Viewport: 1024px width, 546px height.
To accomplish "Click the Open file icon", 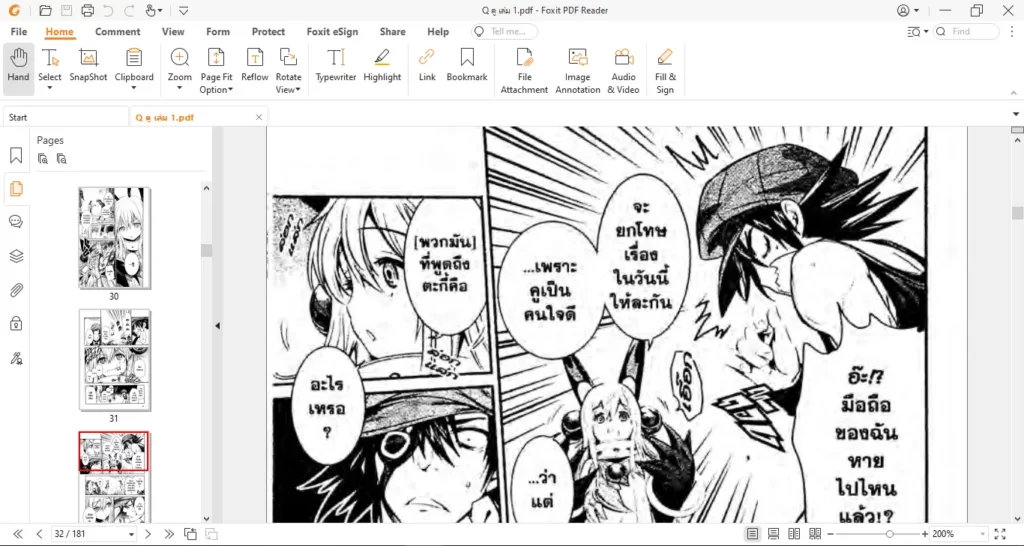I will click(45, 10).
